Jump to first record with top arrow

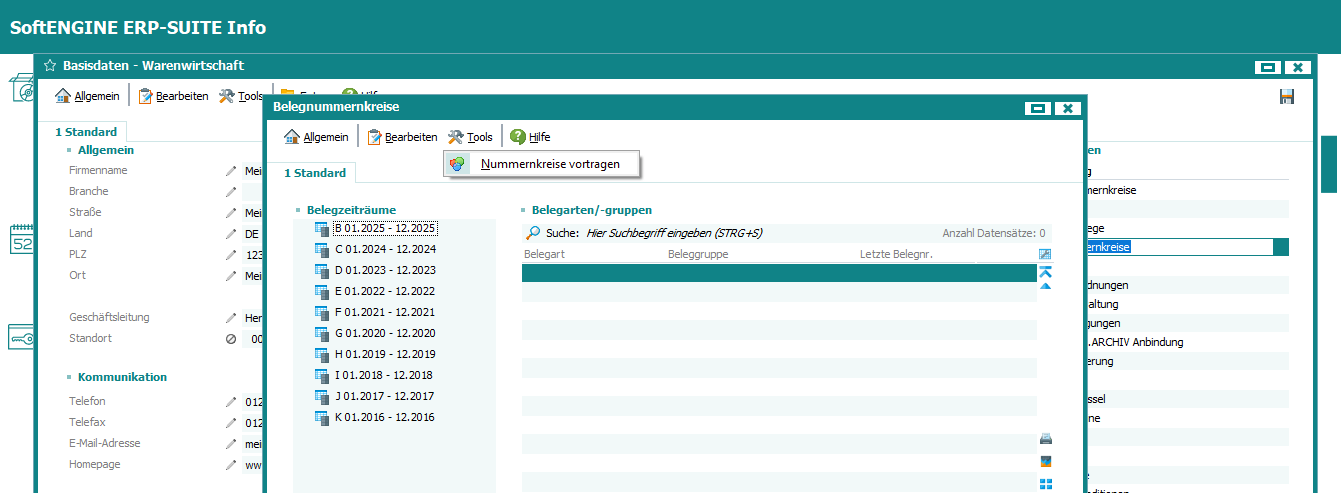coord(1046,271)
